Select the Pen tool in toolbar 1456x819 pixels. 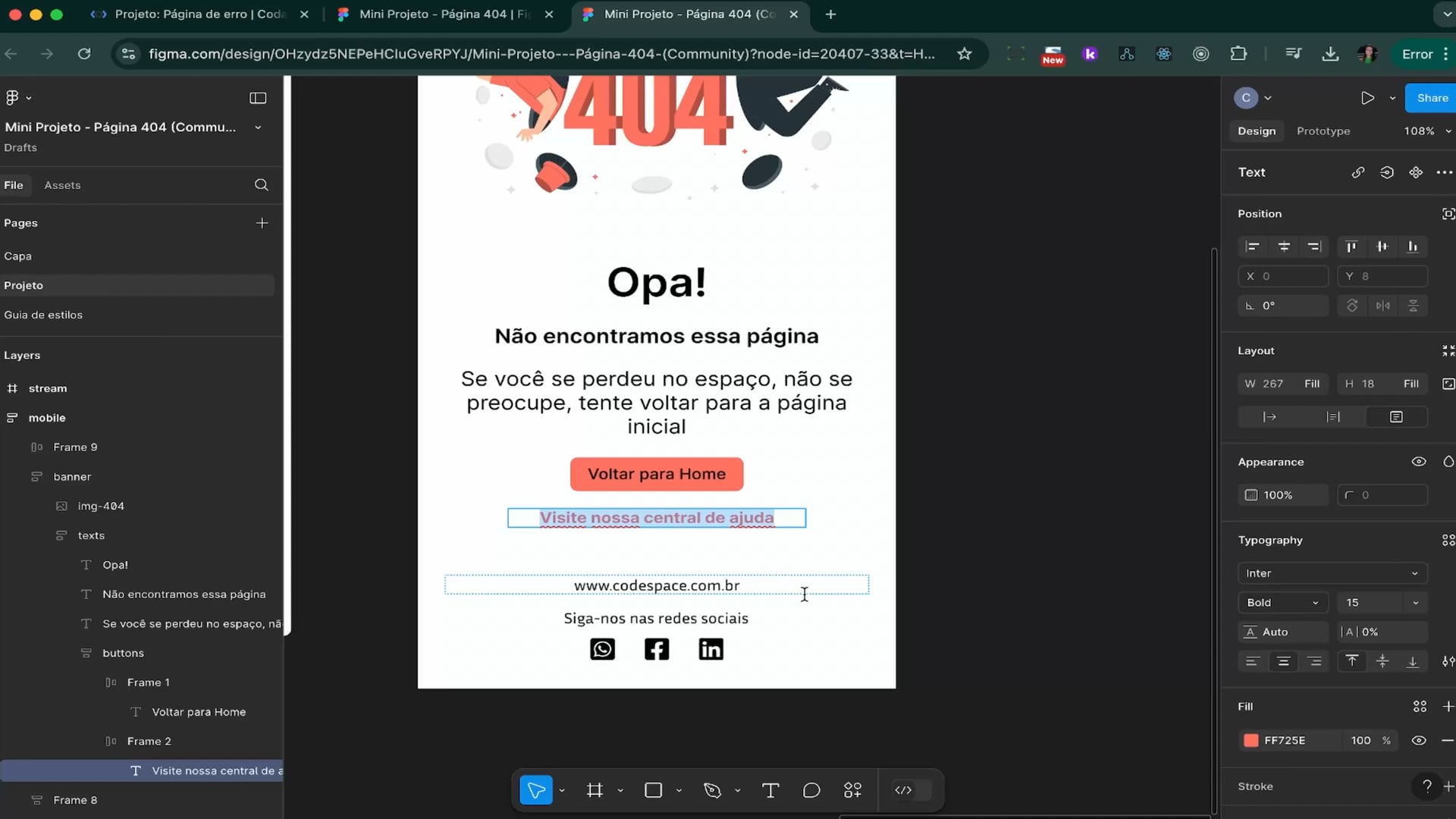point(712,790)
